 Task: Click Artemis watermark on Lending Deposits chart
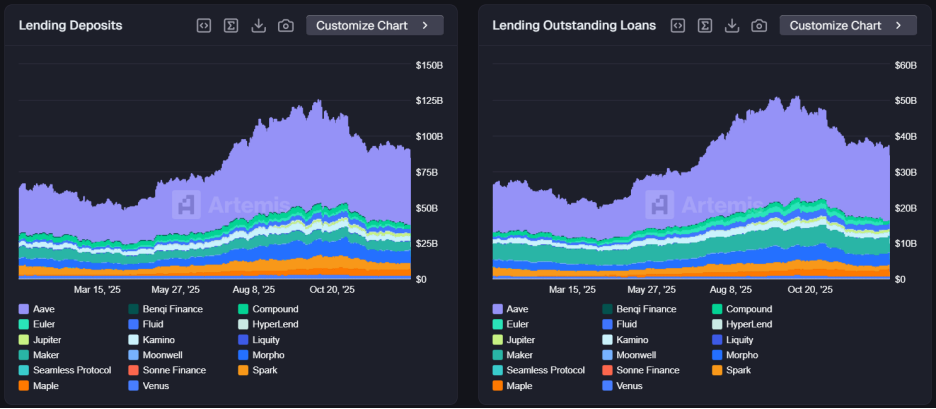(218, 205)
